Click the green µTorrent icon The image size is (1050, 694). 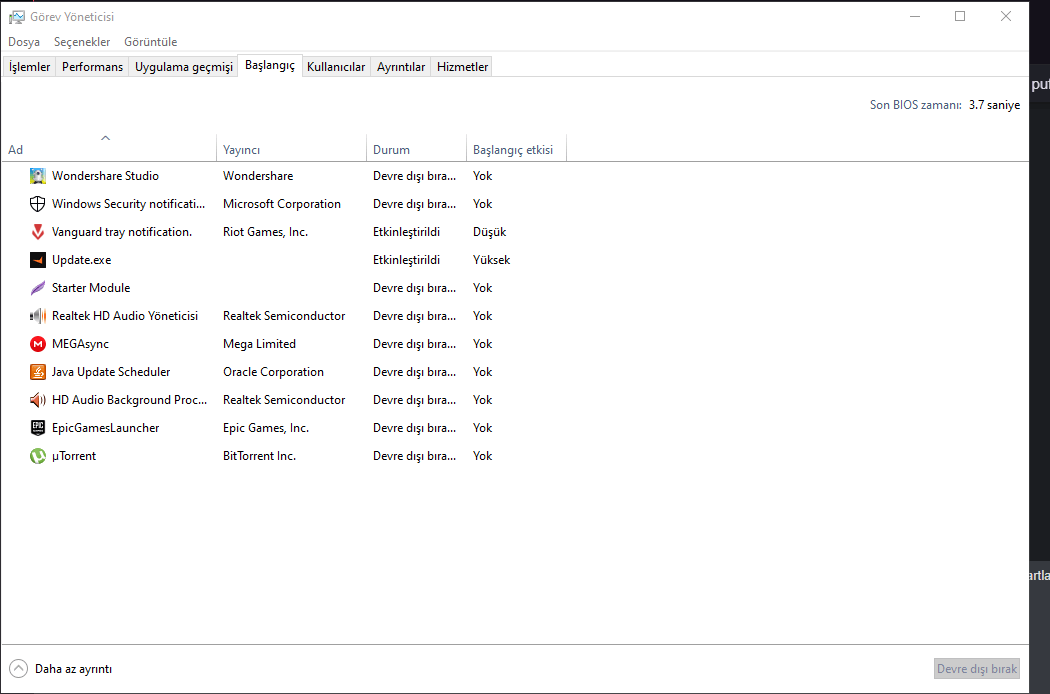38,456
